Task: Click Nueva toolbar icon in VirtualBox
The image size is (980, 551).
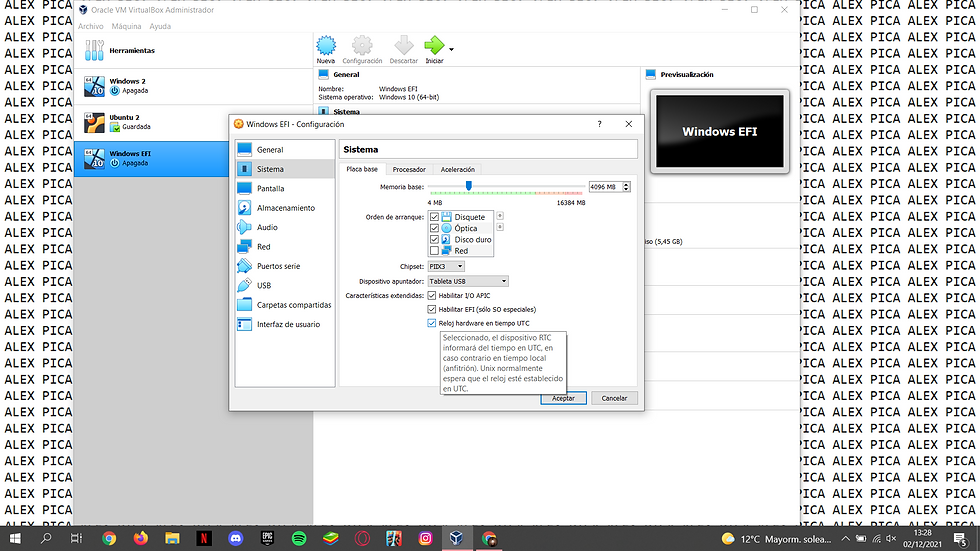Action: [x=326, y=49]
